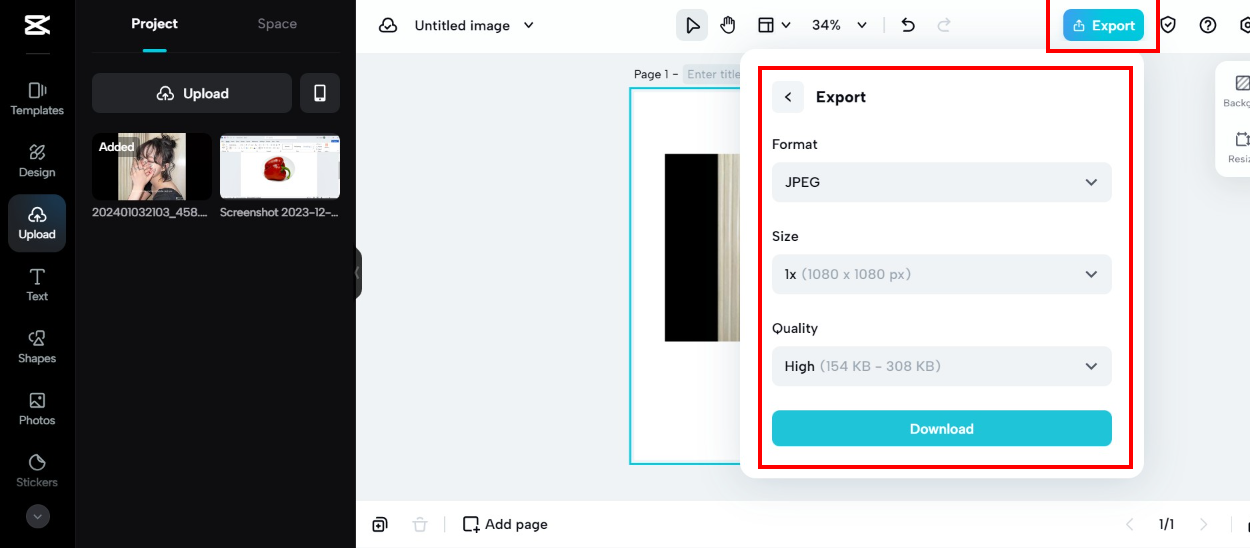Go to previous page arrow

[1130, 524]
